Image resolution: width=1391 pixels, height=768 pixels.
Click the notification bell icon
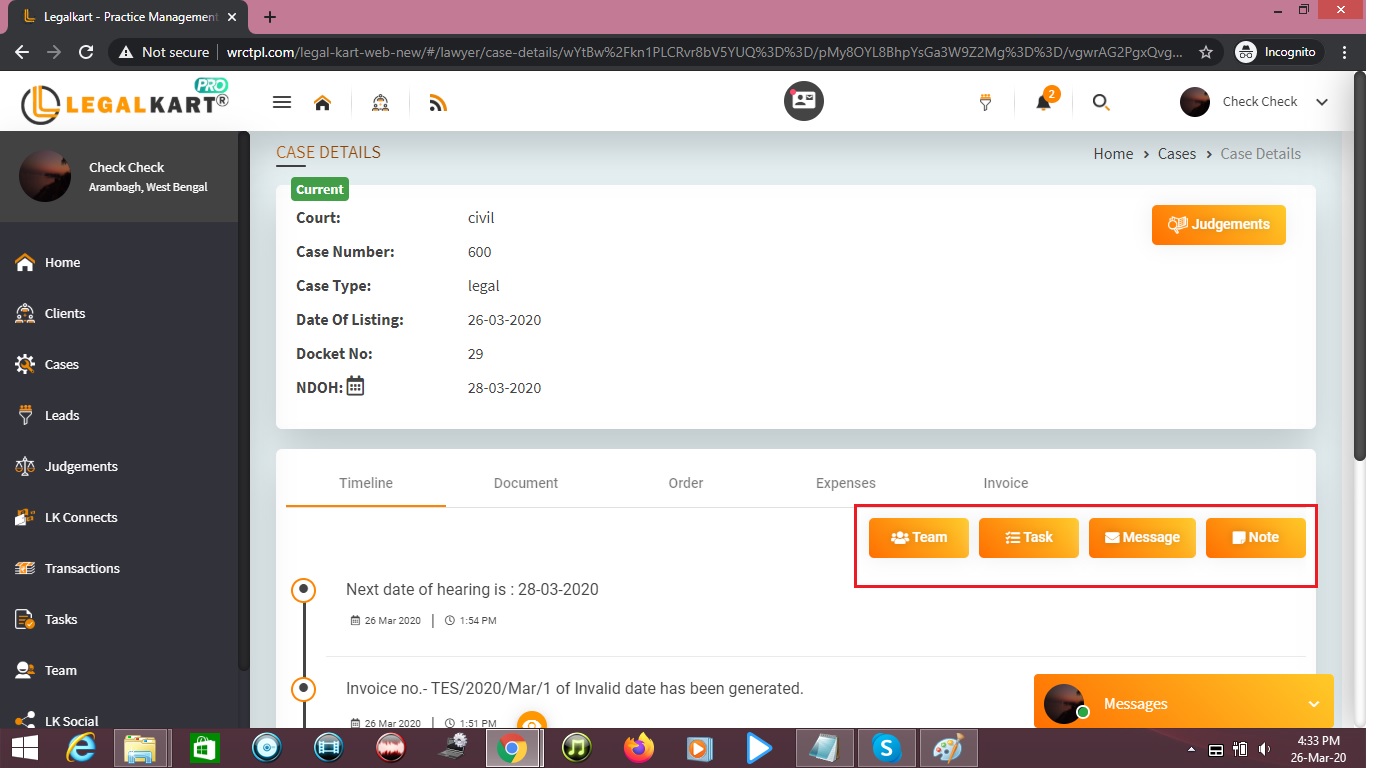[x=1043, y=102]
